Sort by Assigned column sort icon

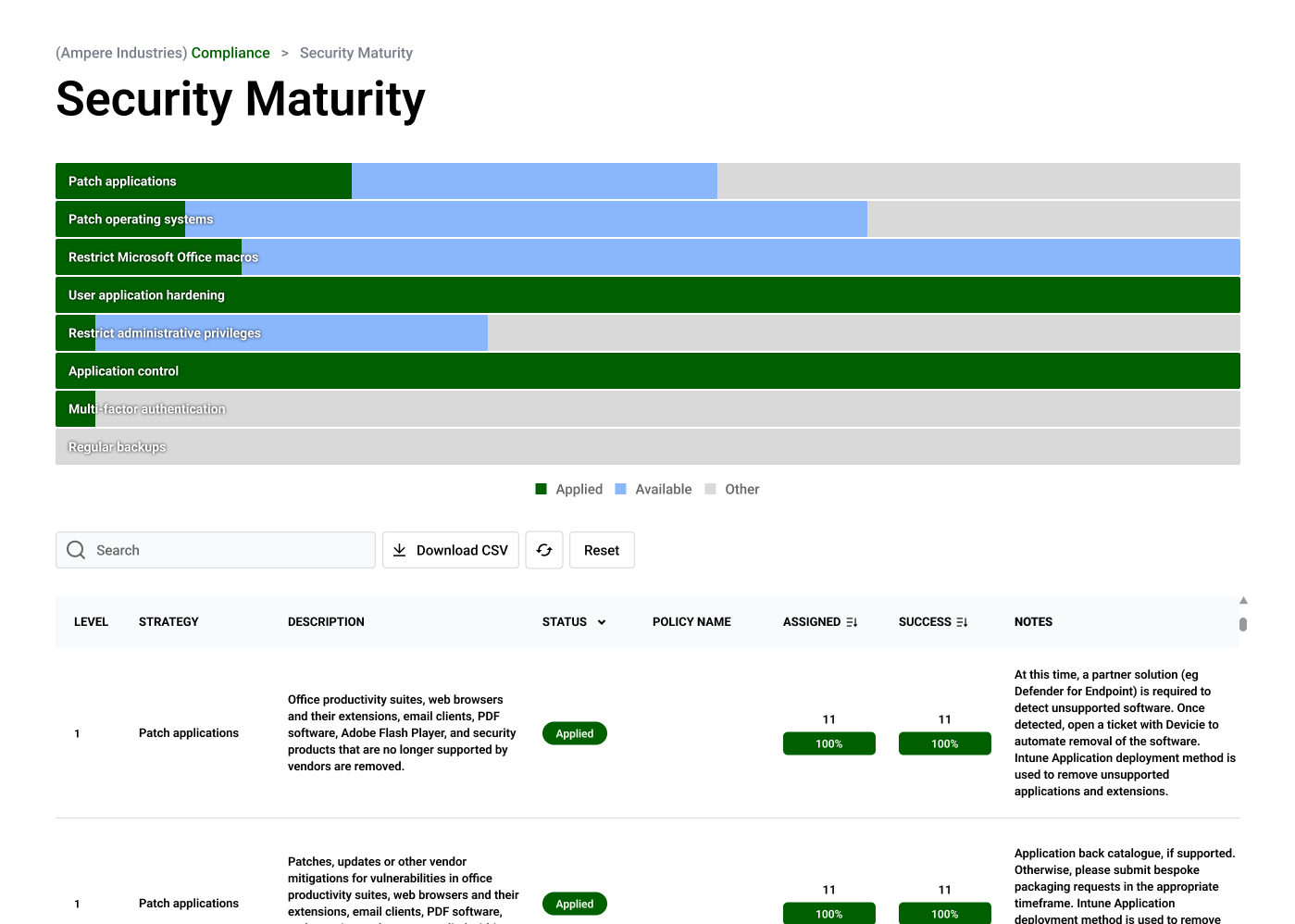[x=852, y=622]
